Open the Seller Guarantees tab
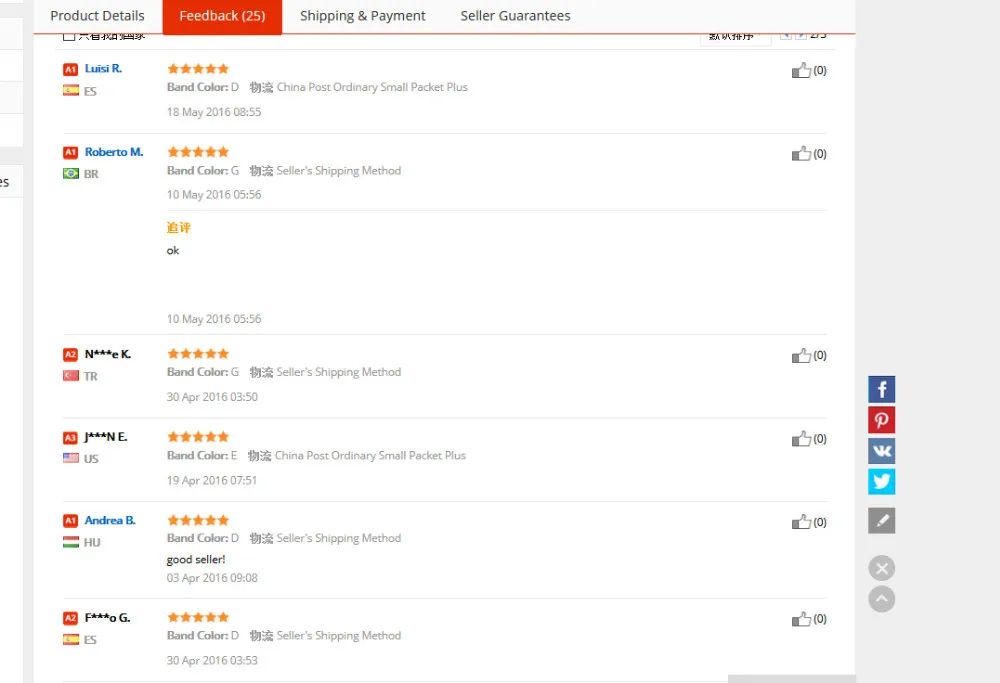Viewport: 1000px width, 683px height. 515,16
